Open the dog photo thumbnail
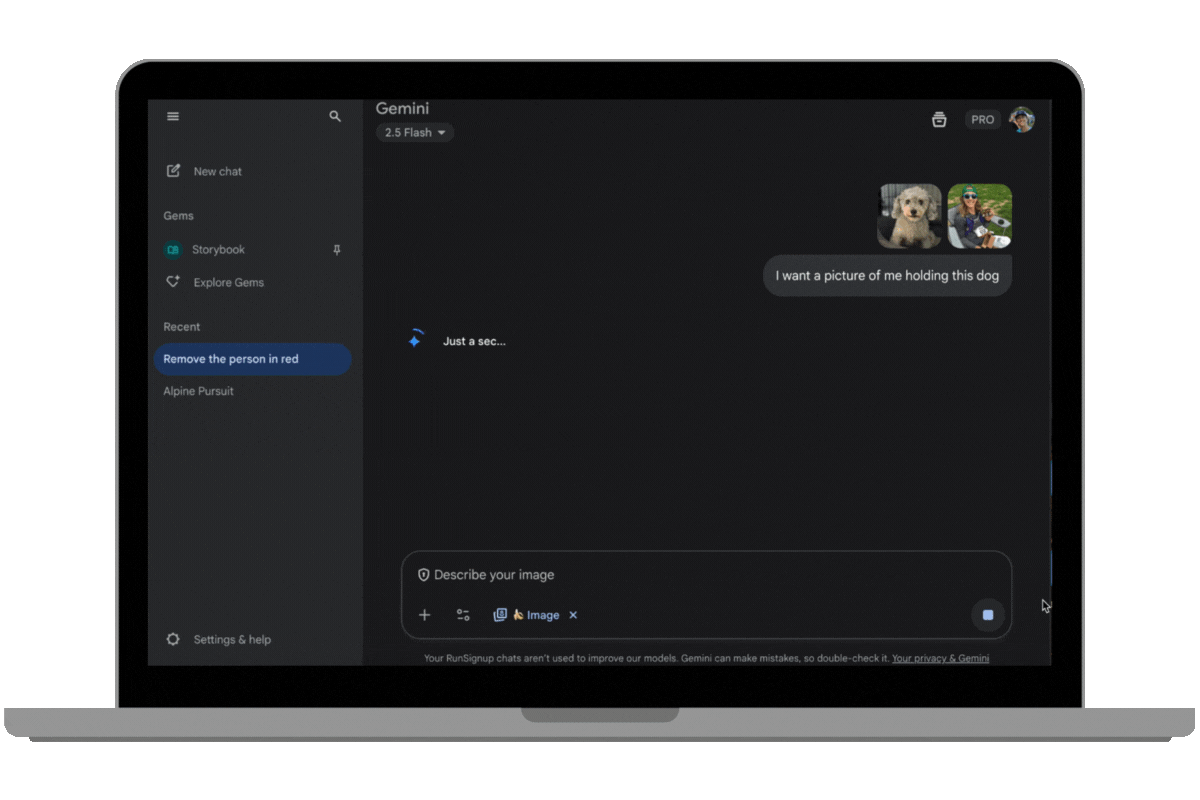 point(910,216)
